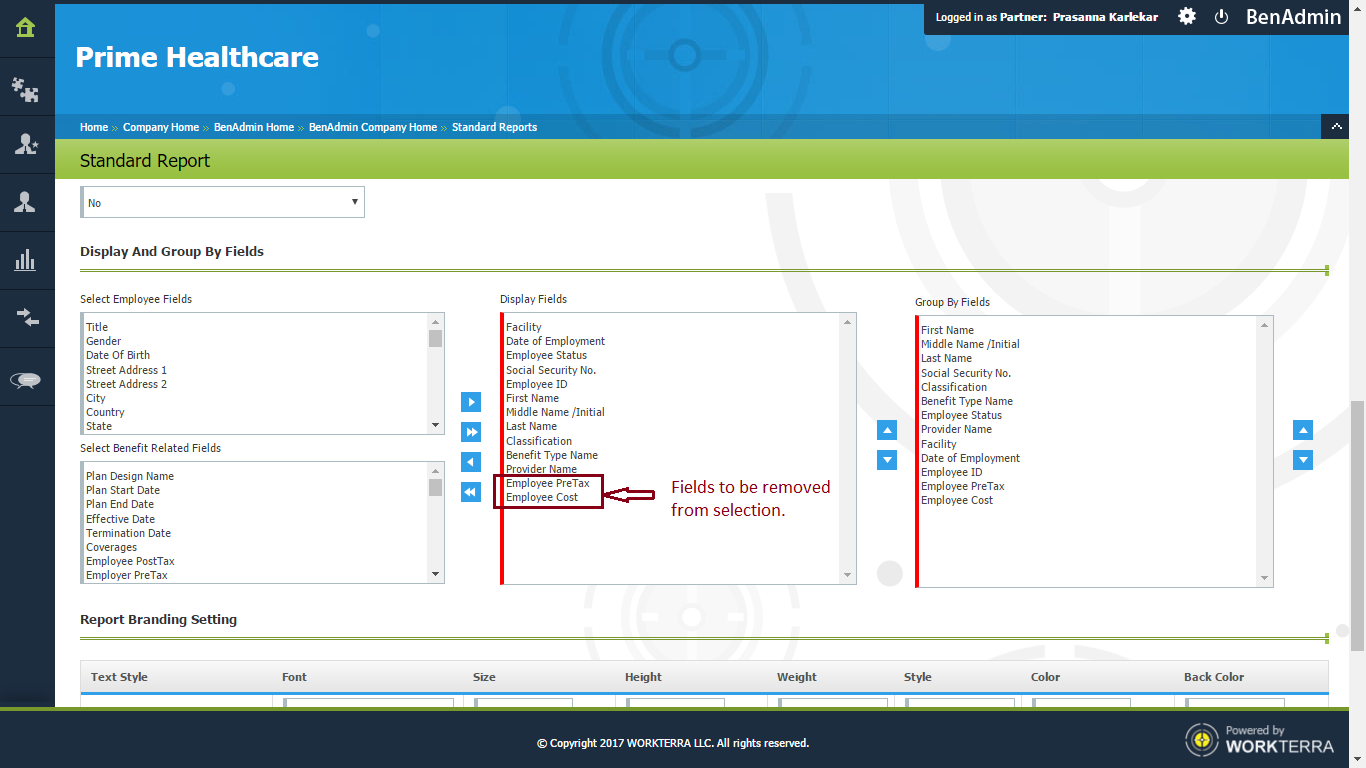Screen dimensions: 1366x768
Task: Select Employee Cost in Display Fields
Action: pyautogui.click(x=542, y=497)
